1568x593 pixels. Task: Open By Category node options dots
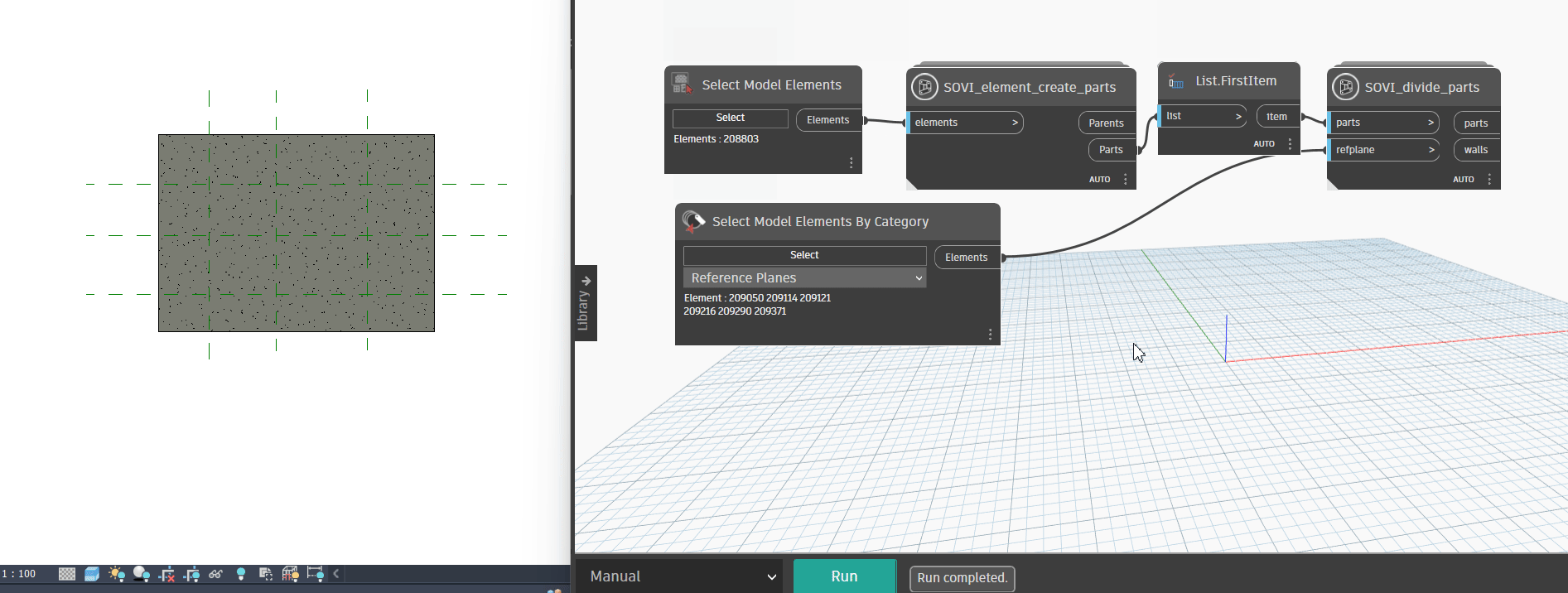coord(990,334)
